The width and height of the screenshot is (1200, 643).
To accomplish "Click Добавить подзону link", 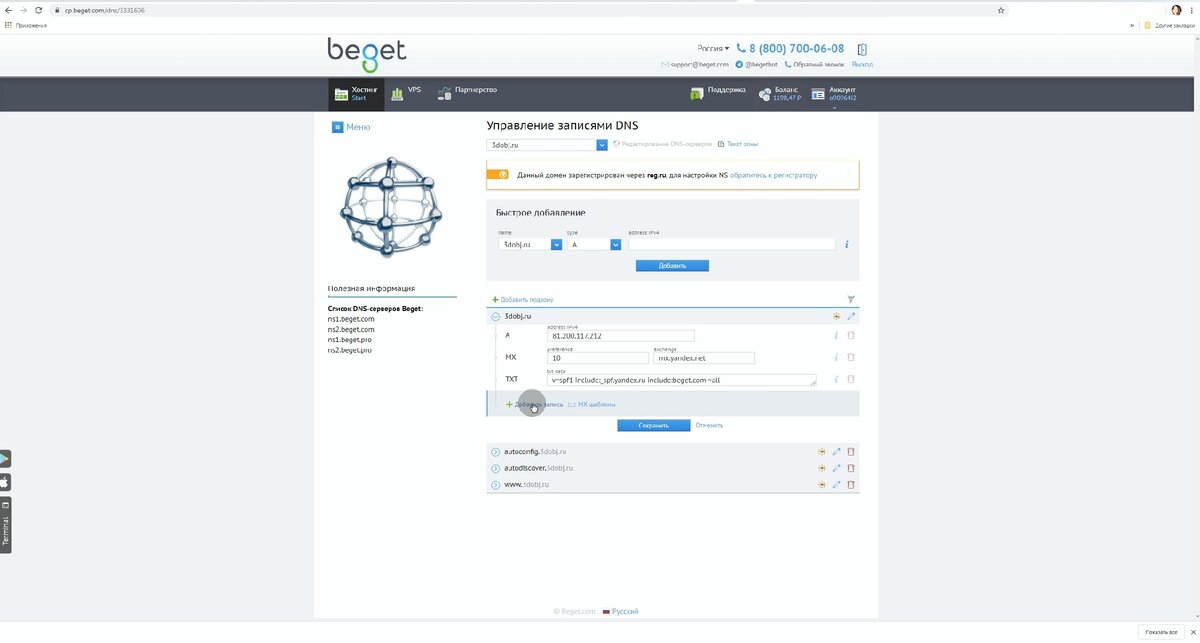I will 522,299.
